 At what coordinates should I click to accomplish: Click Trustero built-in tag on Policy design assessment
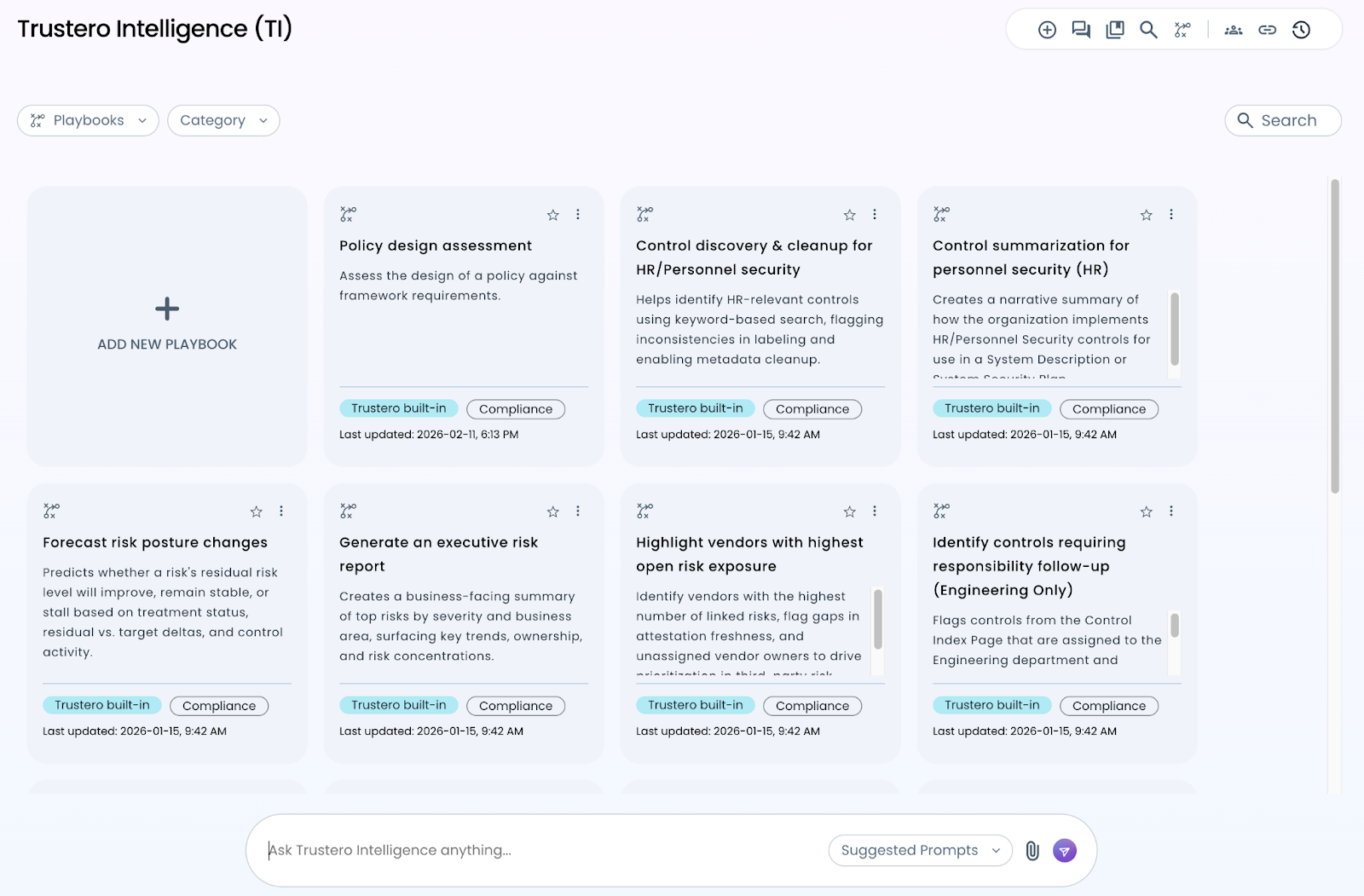click(x=398, y=408)
